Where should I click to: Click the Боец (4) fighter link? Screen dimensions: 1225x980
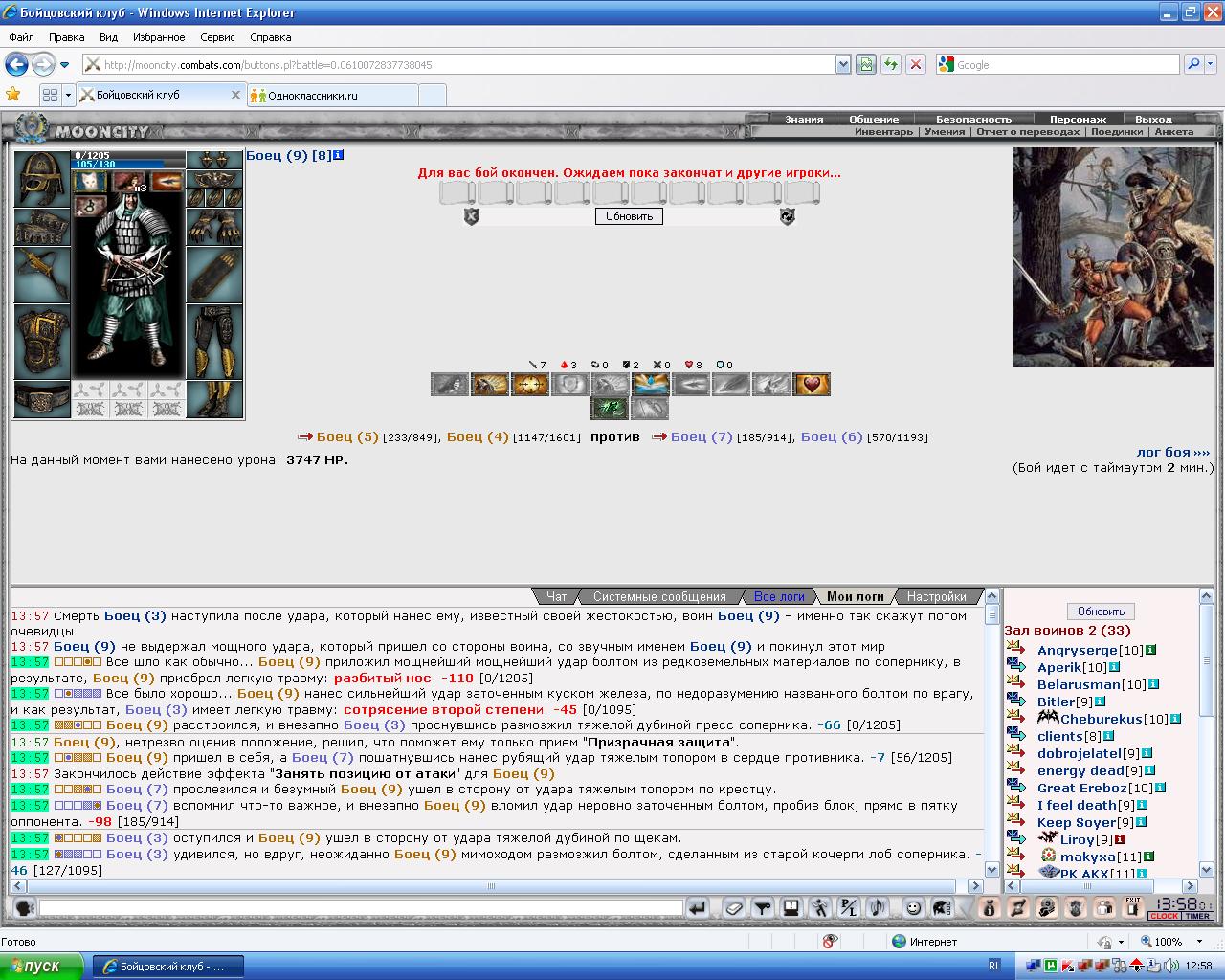[478, 436]
